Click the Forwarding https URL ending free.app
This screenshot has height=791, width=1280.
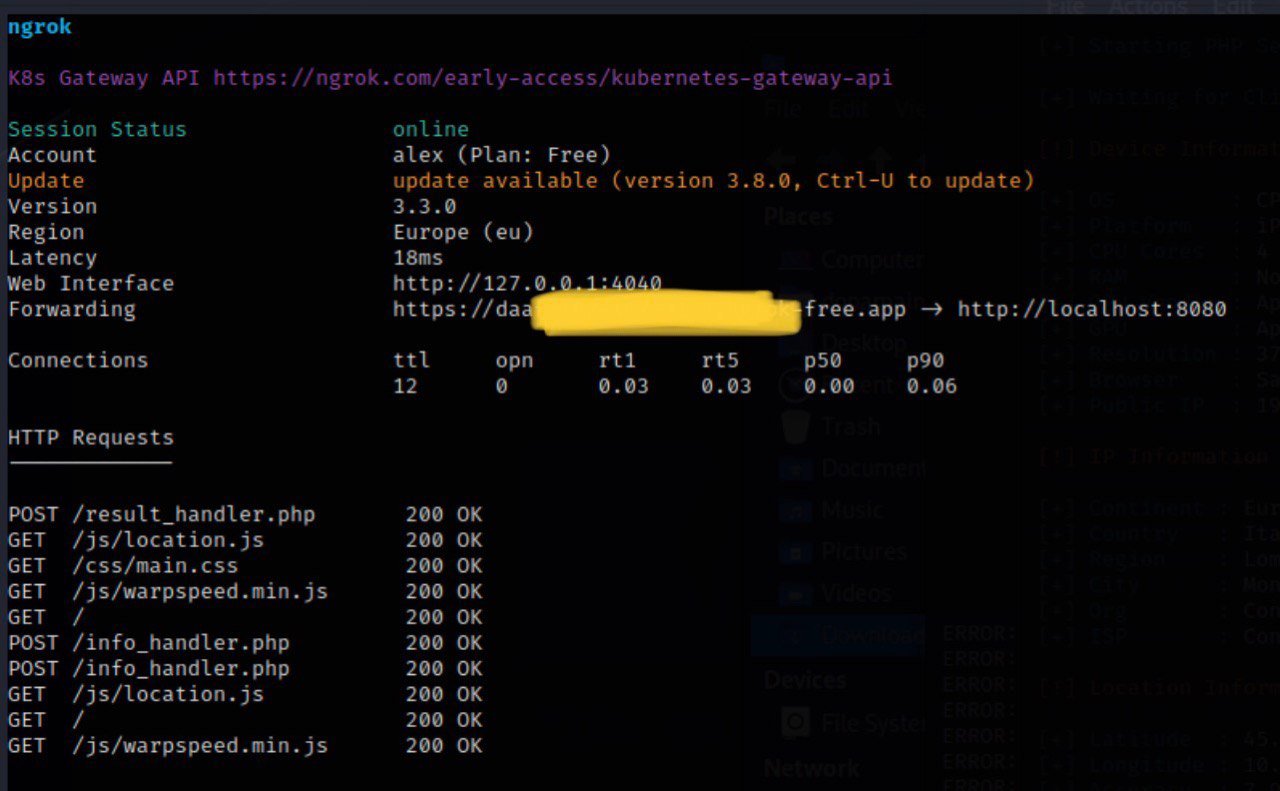pyautogui.click(x=649, y=309)
